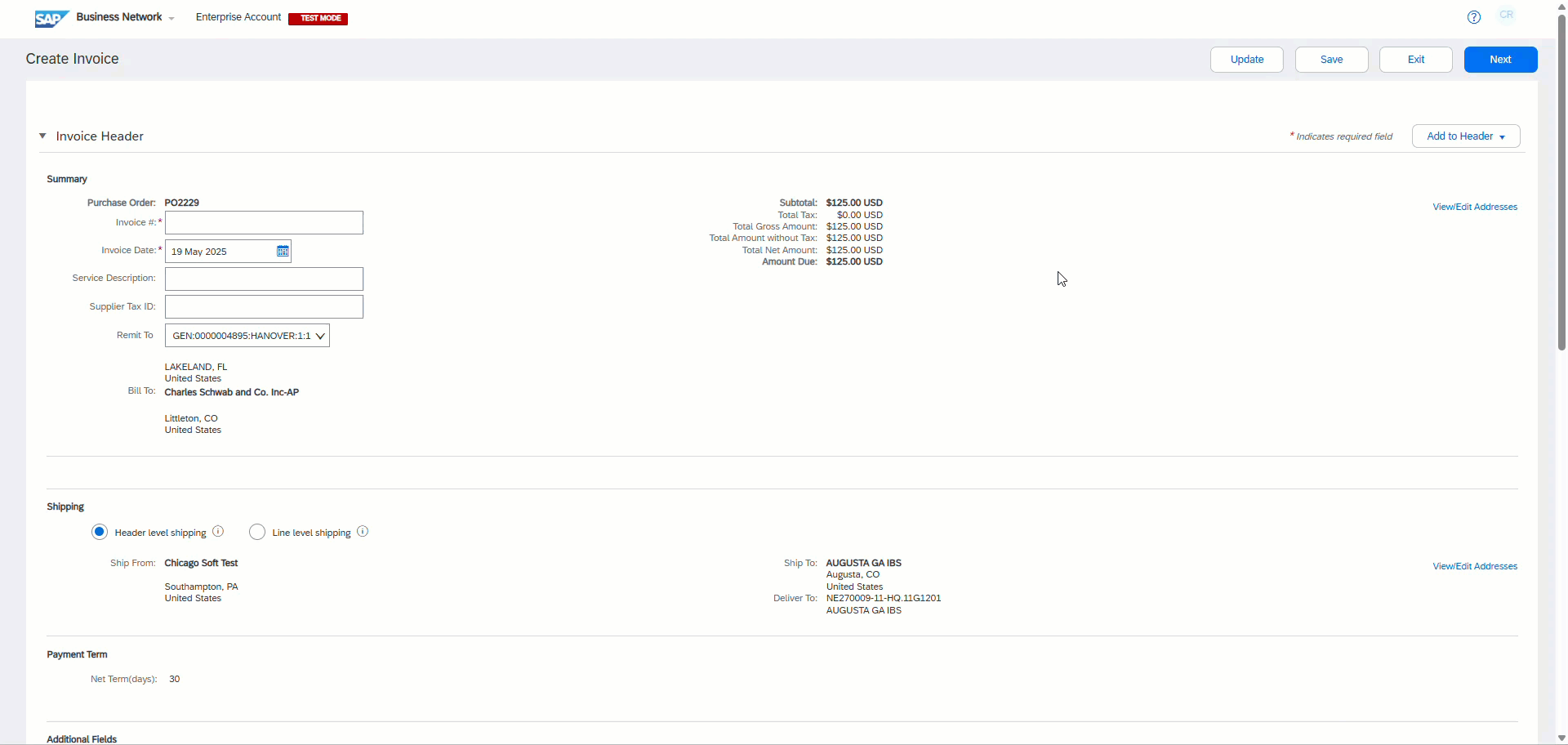Open View/Edit Addresses link in Summary

[x=1474, y=207]
